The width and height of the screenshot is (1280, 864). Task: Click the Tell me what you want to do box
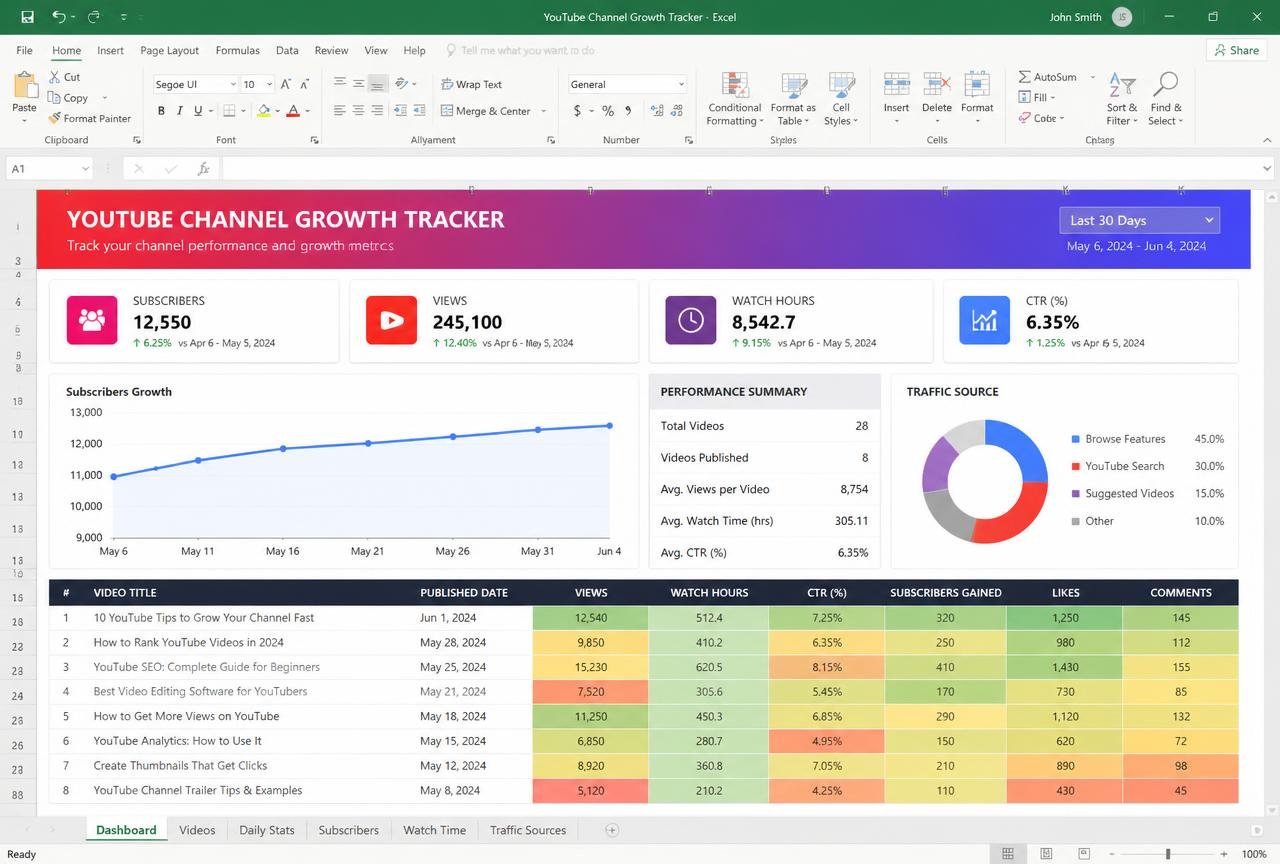pos(519,50)
